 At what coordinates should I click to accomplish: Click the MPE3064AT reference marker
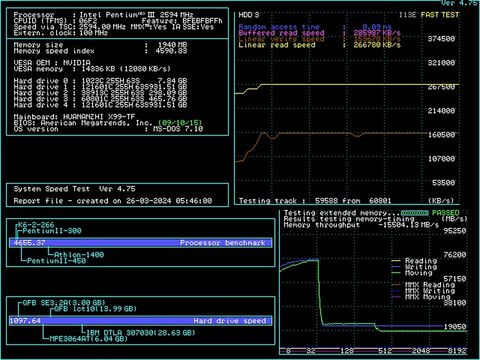point(88,339)
